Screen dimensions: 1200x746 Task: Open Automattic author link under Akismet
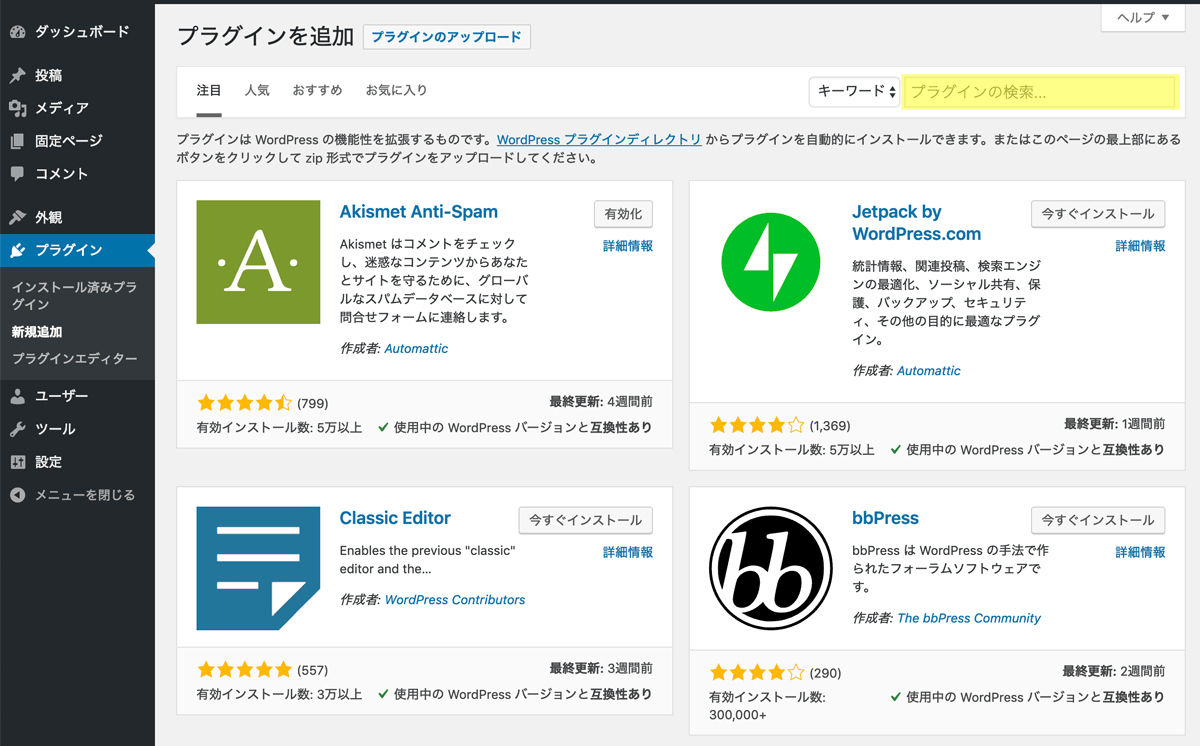[416, 349]
